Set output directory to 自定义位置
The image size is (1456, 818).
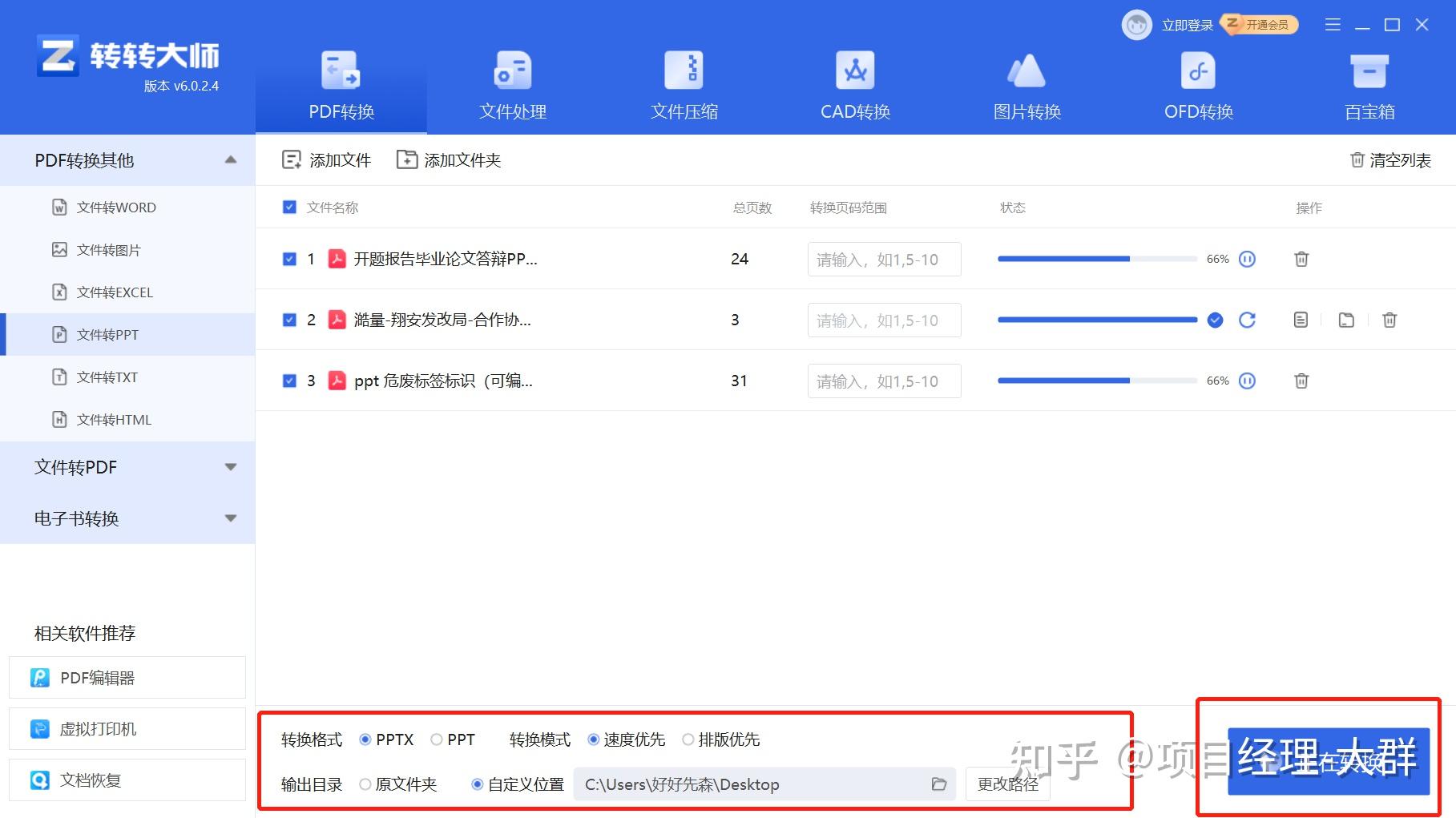point(518,784)
